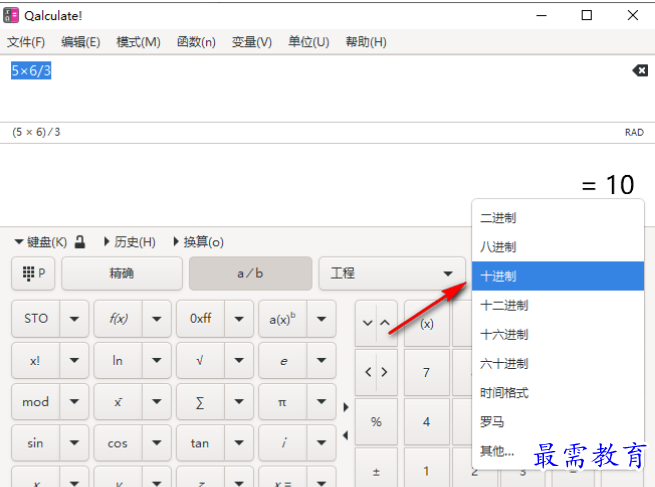Screen dimensions: 655x487
Task: Click the history down chevron
Action: (367, 323)
